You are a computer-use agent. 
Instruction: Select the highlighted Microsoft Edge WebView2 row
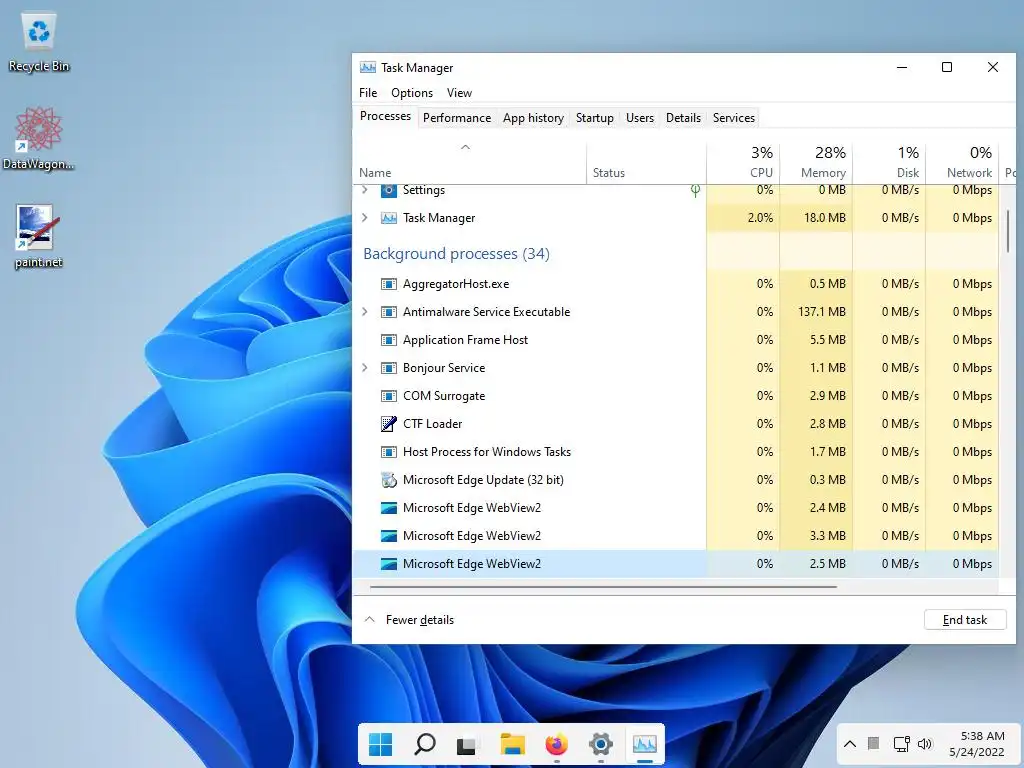click(676, 564)
